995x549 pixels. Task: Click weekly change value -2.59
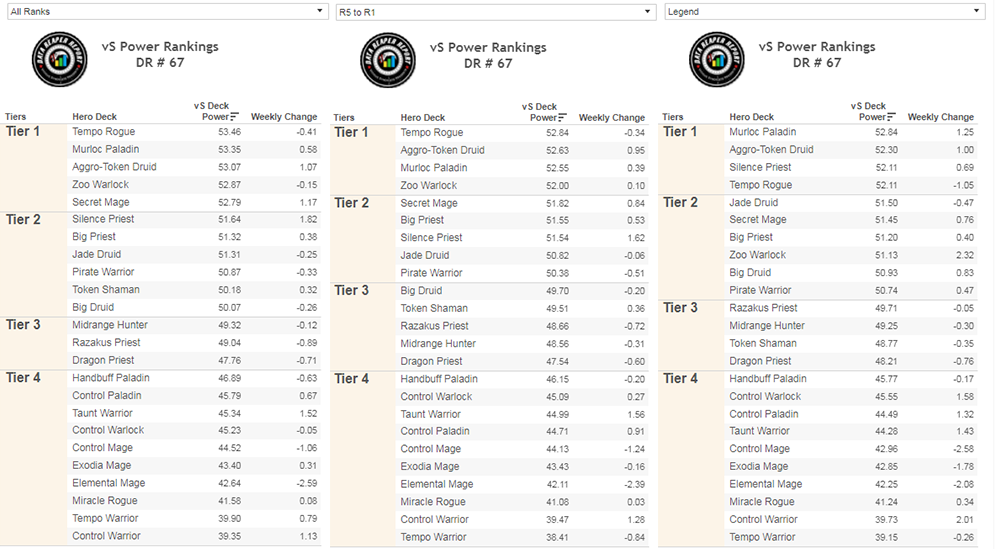pyautogui.click(x=306, y=483)
